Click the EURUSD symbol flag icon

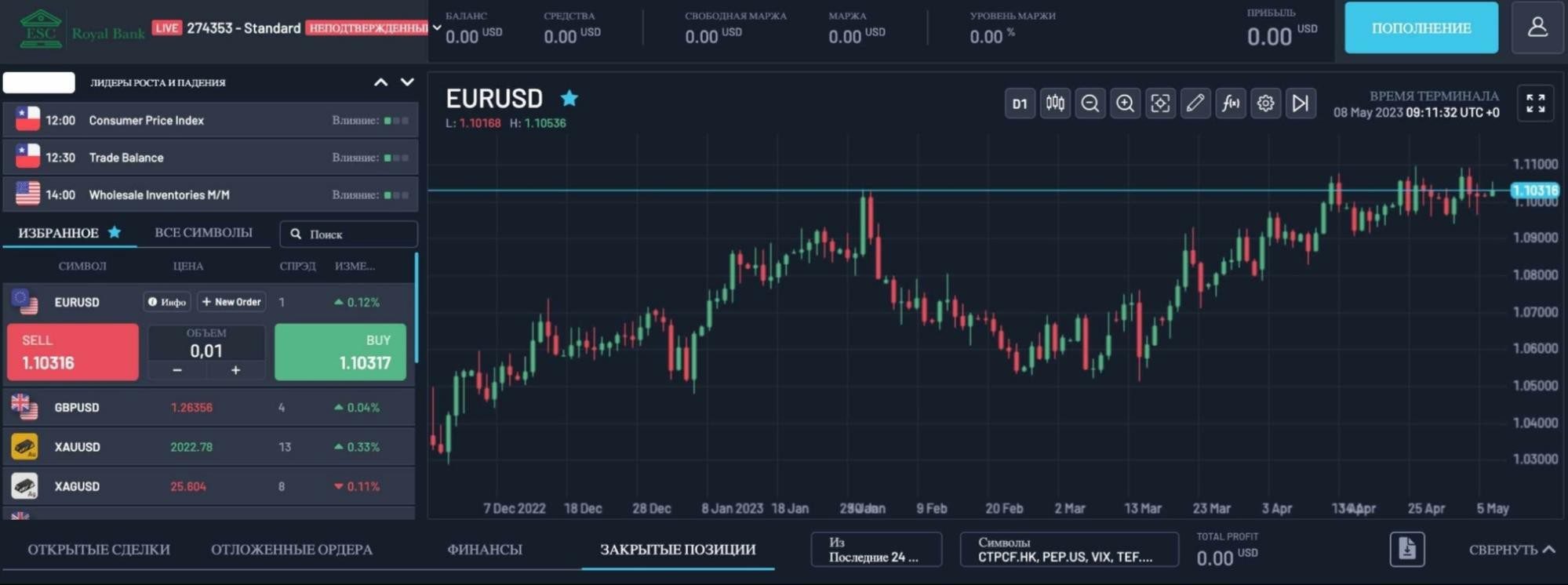(x=24, y=301)
